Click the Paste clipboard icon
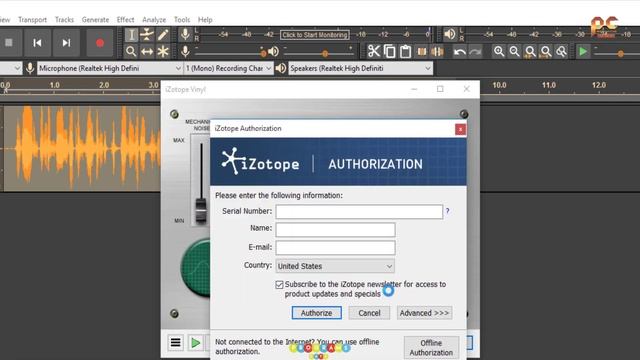Viewport: 640px width, 360px height. (x=405, y=51)
